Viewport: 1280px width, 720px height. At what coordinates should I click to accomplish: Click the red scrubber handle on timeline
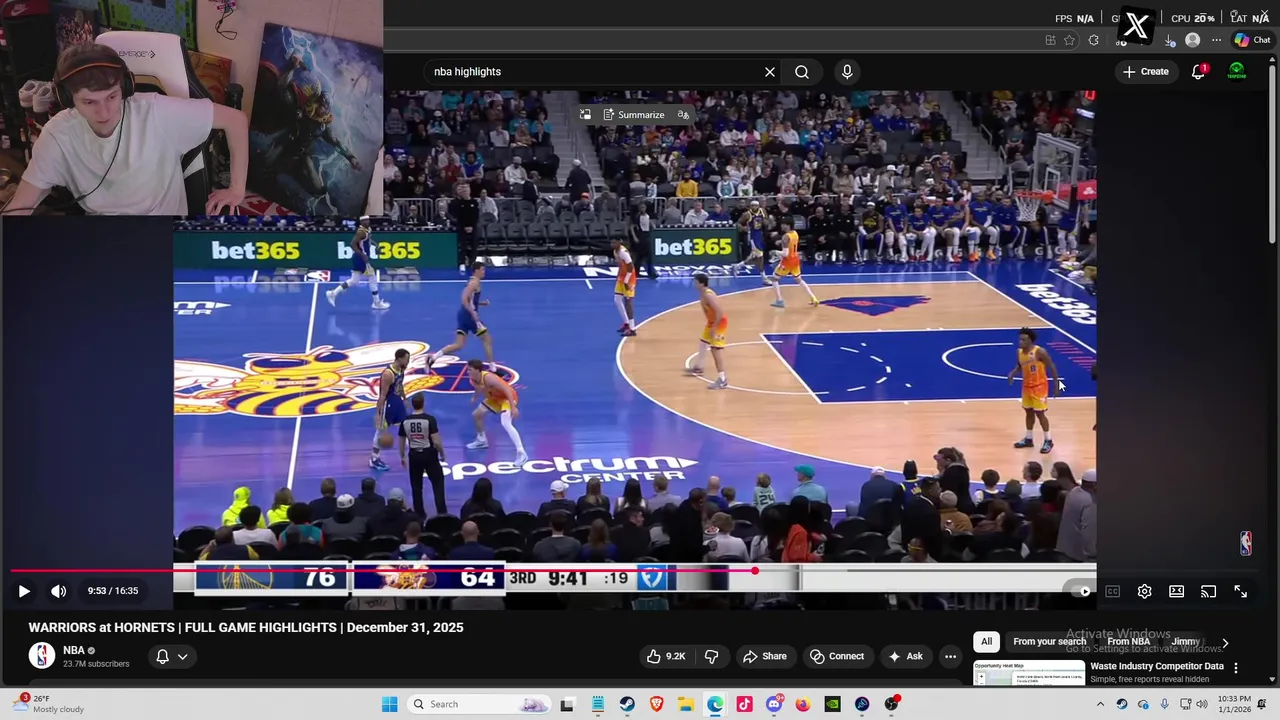(x=755, y=571)
